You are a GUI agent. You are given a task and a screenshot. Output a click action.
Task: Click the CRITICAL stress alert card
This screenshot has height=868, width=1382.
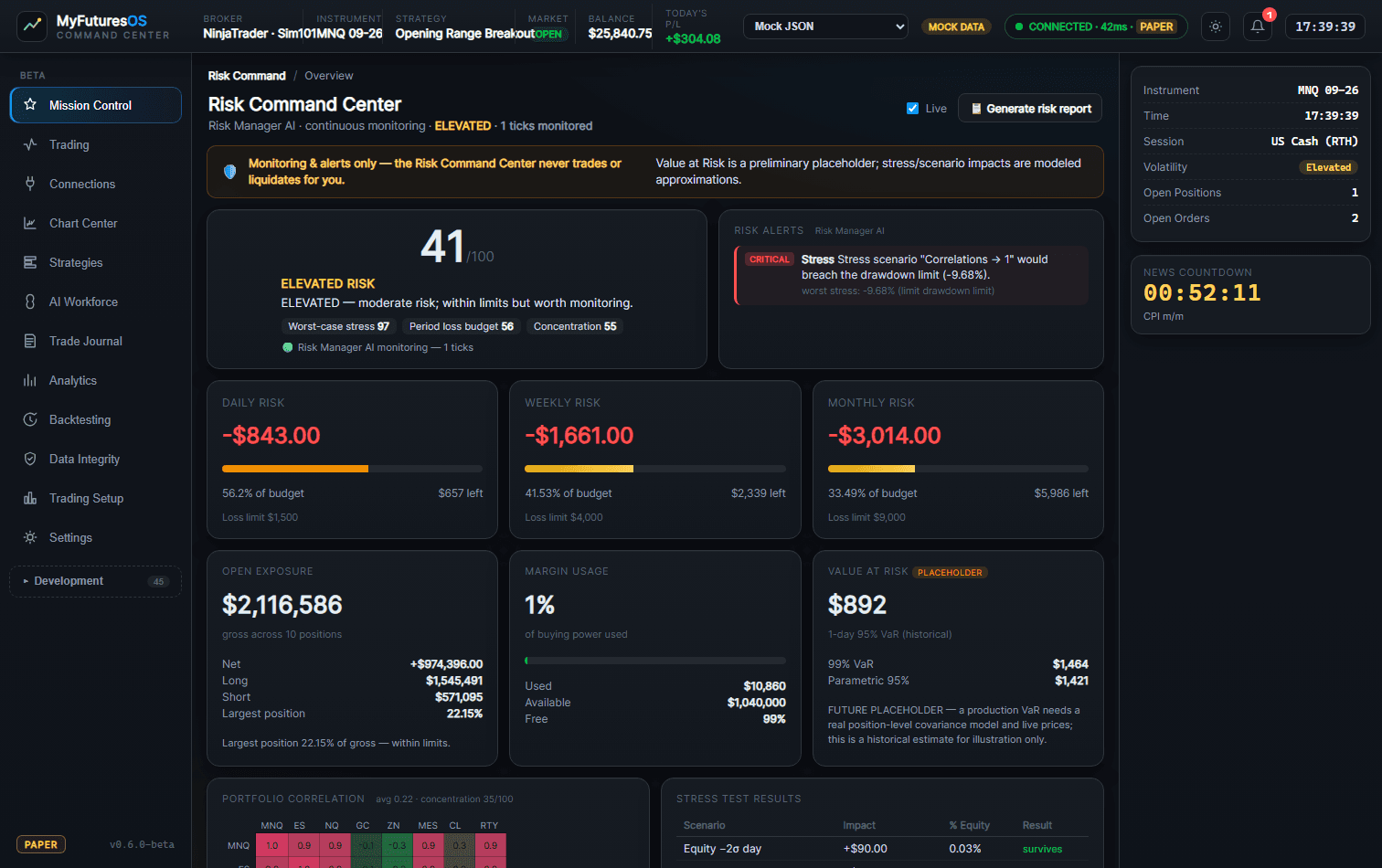point(911,275)
